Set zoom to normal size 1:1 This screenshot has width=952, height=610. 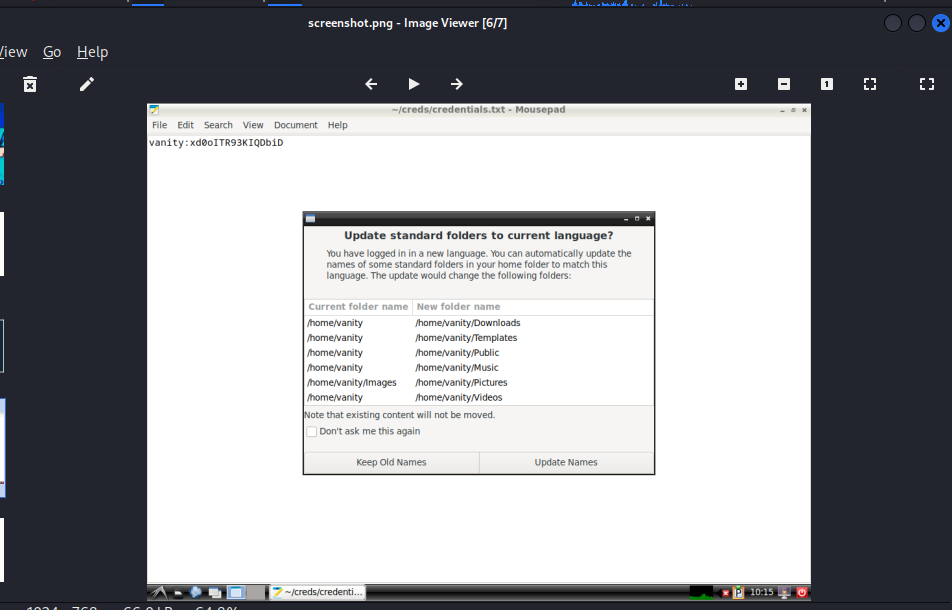(x=827, y=84)
